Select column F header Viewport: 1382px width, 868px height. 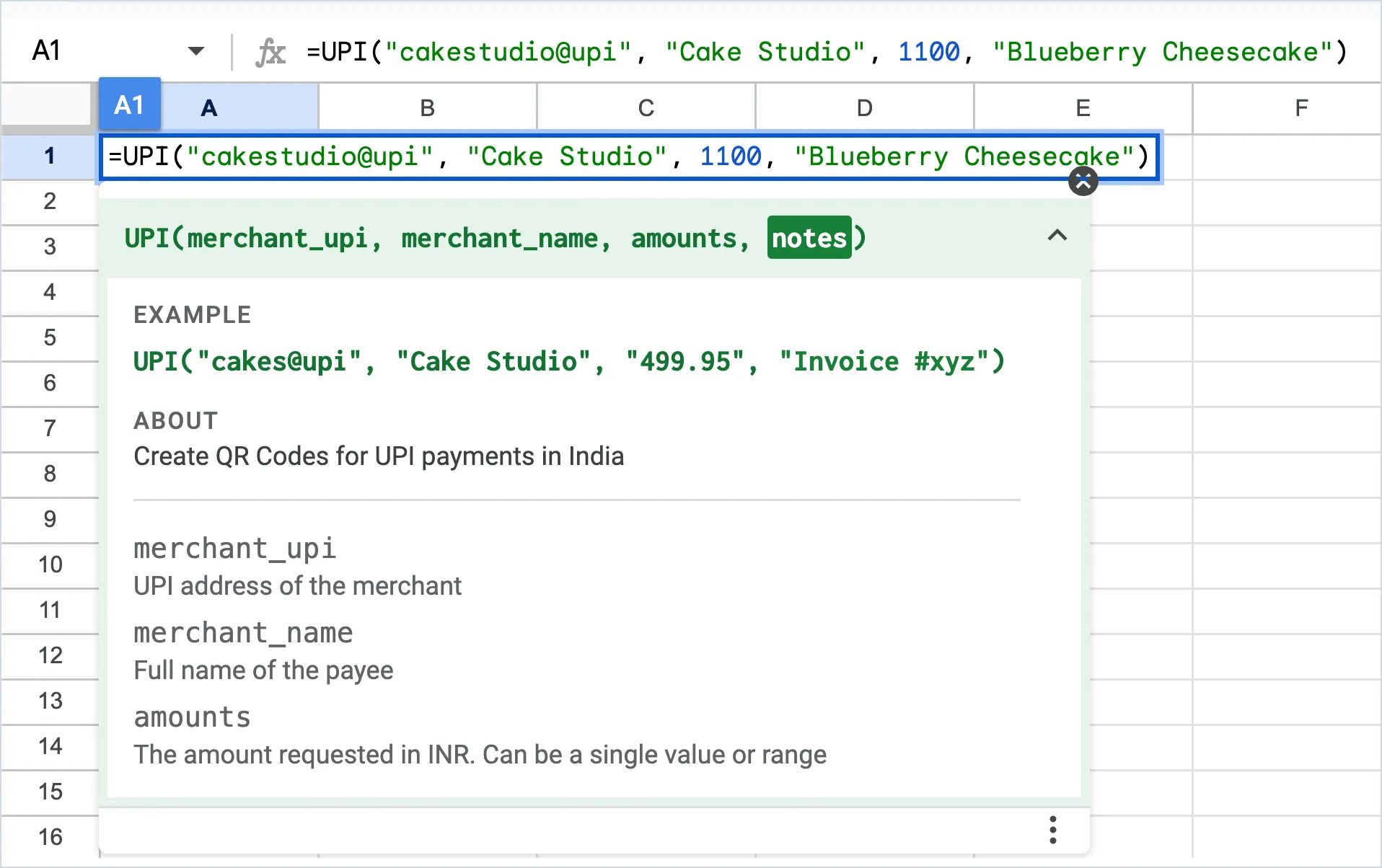[x=1300, y=107]
